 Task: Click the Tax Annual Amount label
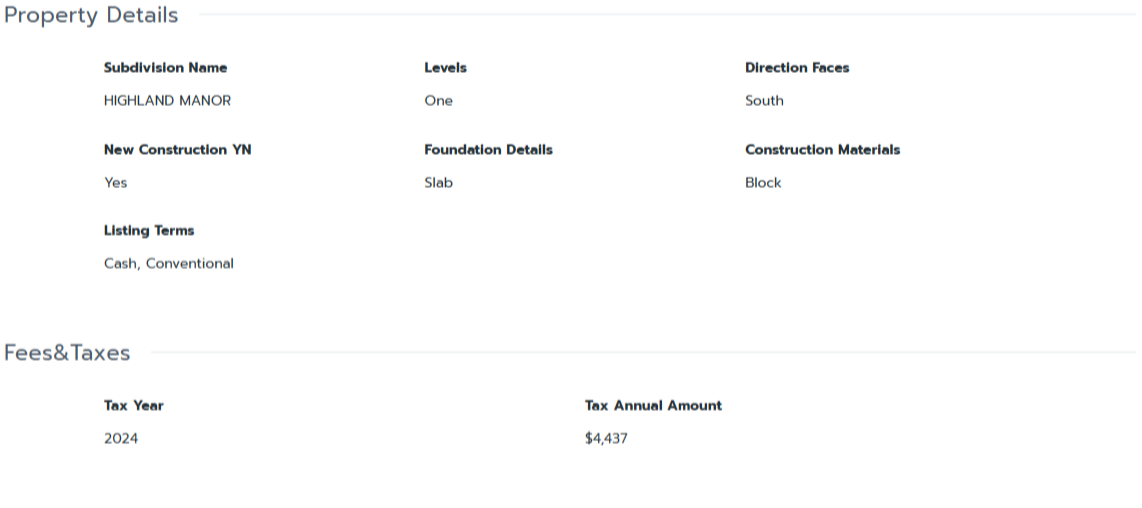[x=653, y=406]
